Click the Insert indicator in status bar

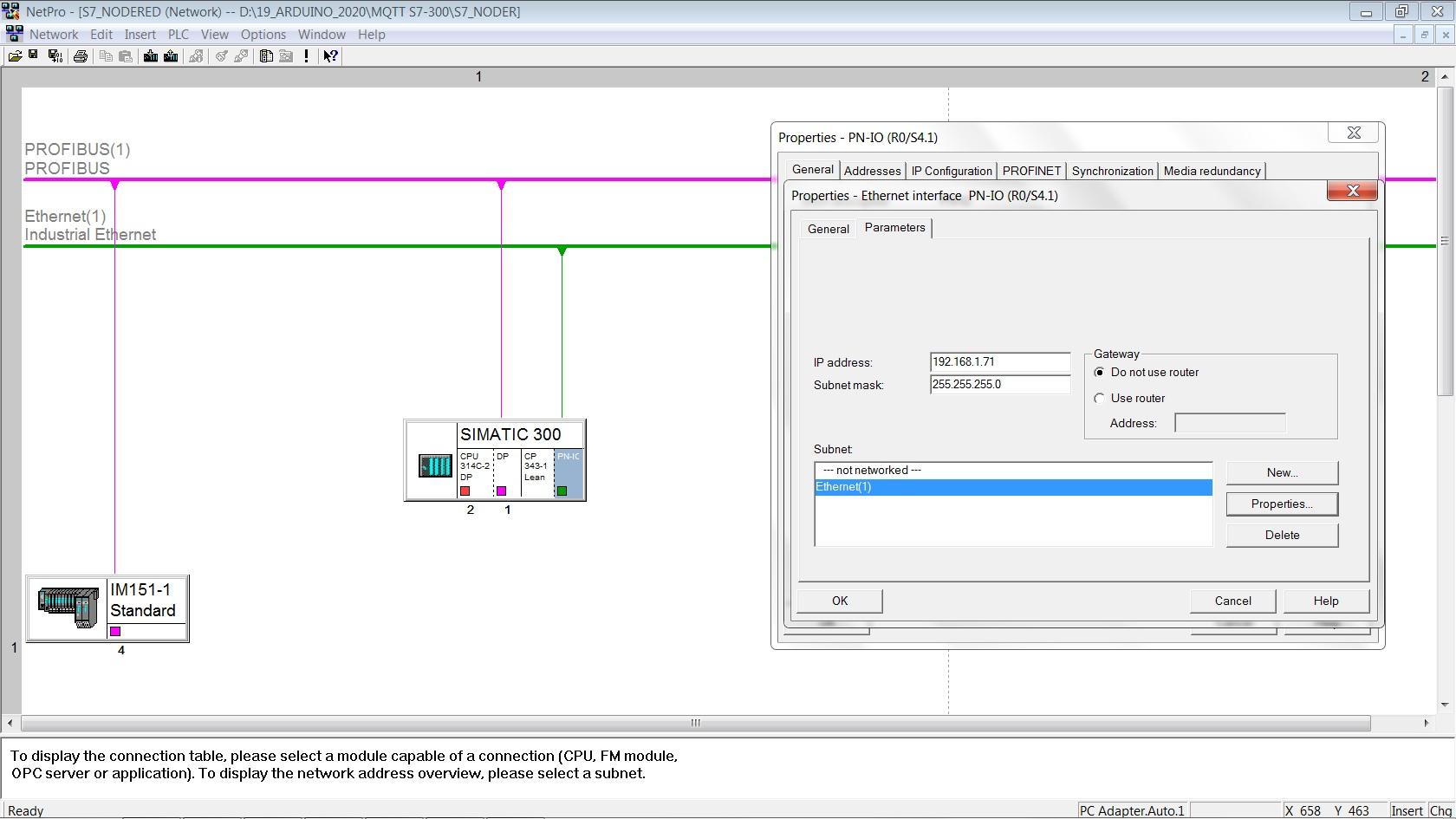pos(1407,811)
